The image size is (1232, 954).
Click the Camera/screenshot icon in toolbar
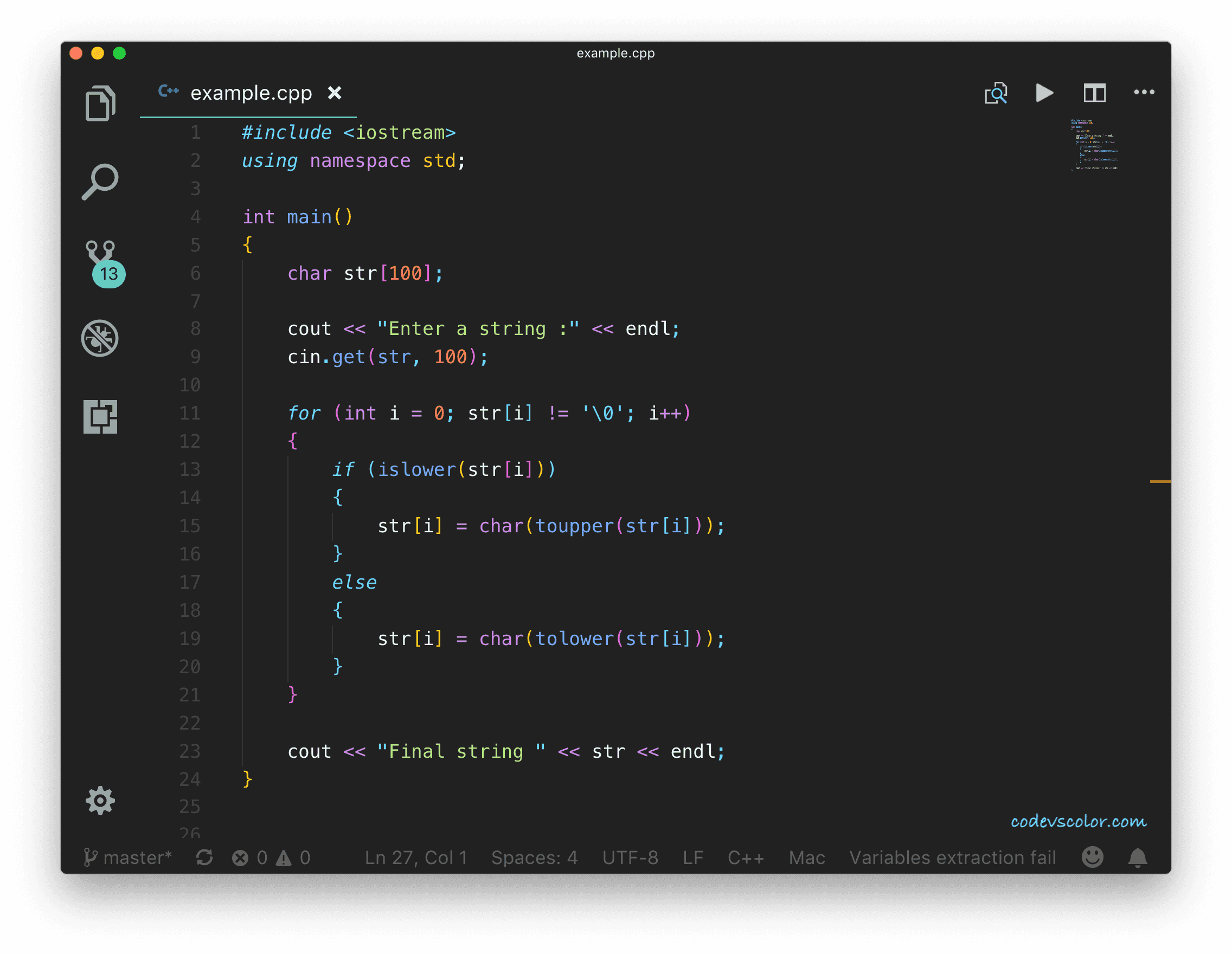(998, 93)
